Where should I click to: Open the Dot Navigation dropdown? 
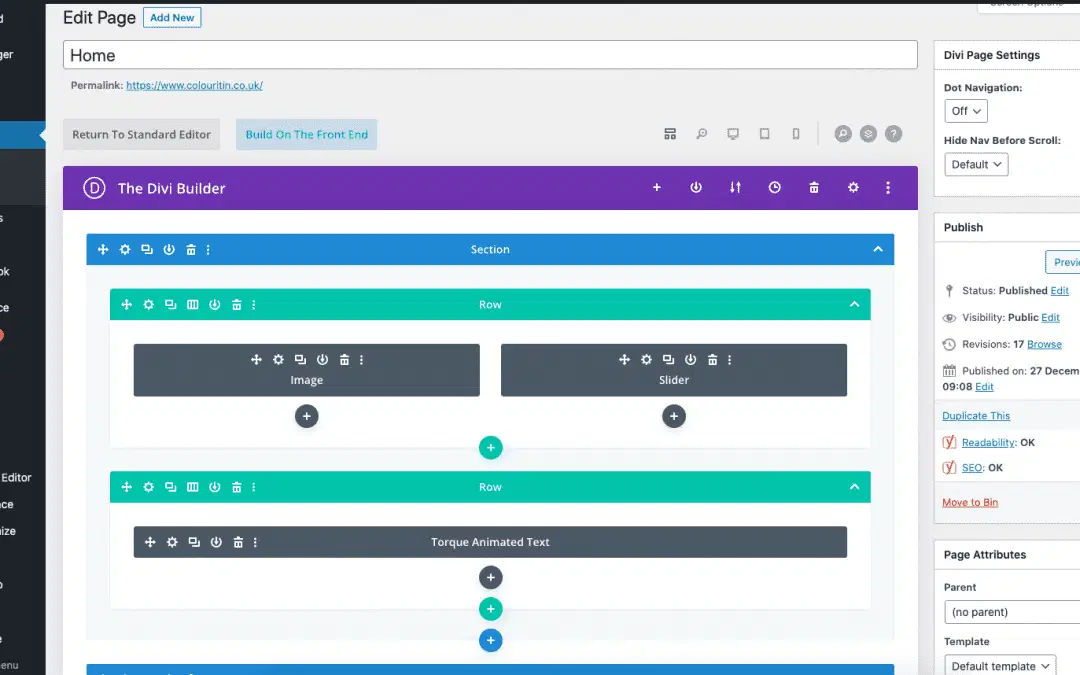pos(964,111)
